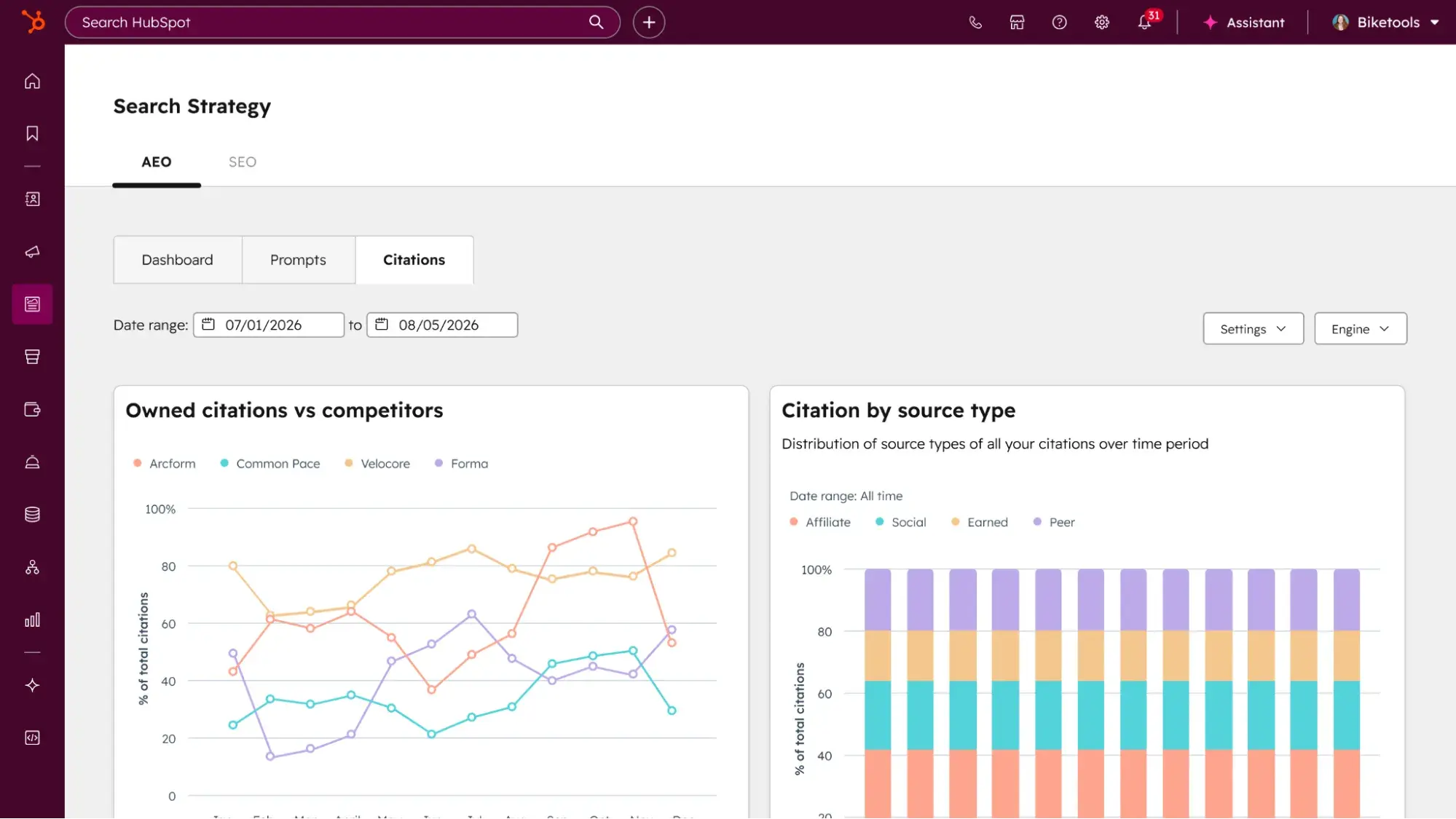Image resolution: width=1456 pixels, height=819 pixels.
Task: Open the Prompts tab
Action: (x=298, y=260)
